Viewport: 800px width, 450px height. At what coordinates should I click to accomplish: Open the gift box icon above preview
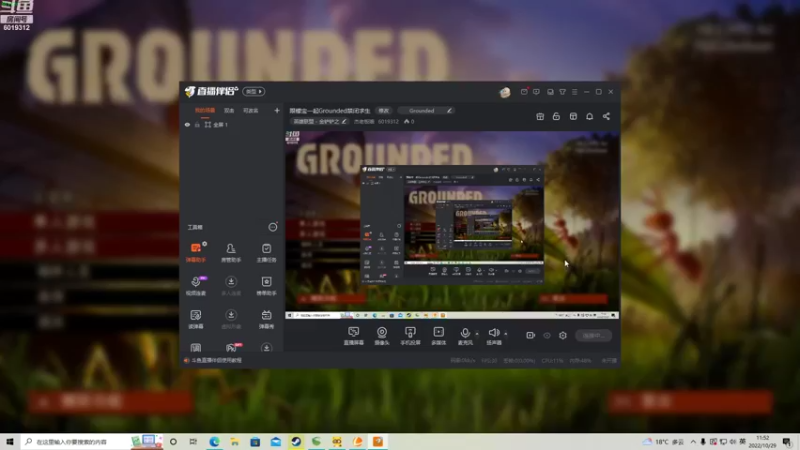pos(540,116)
